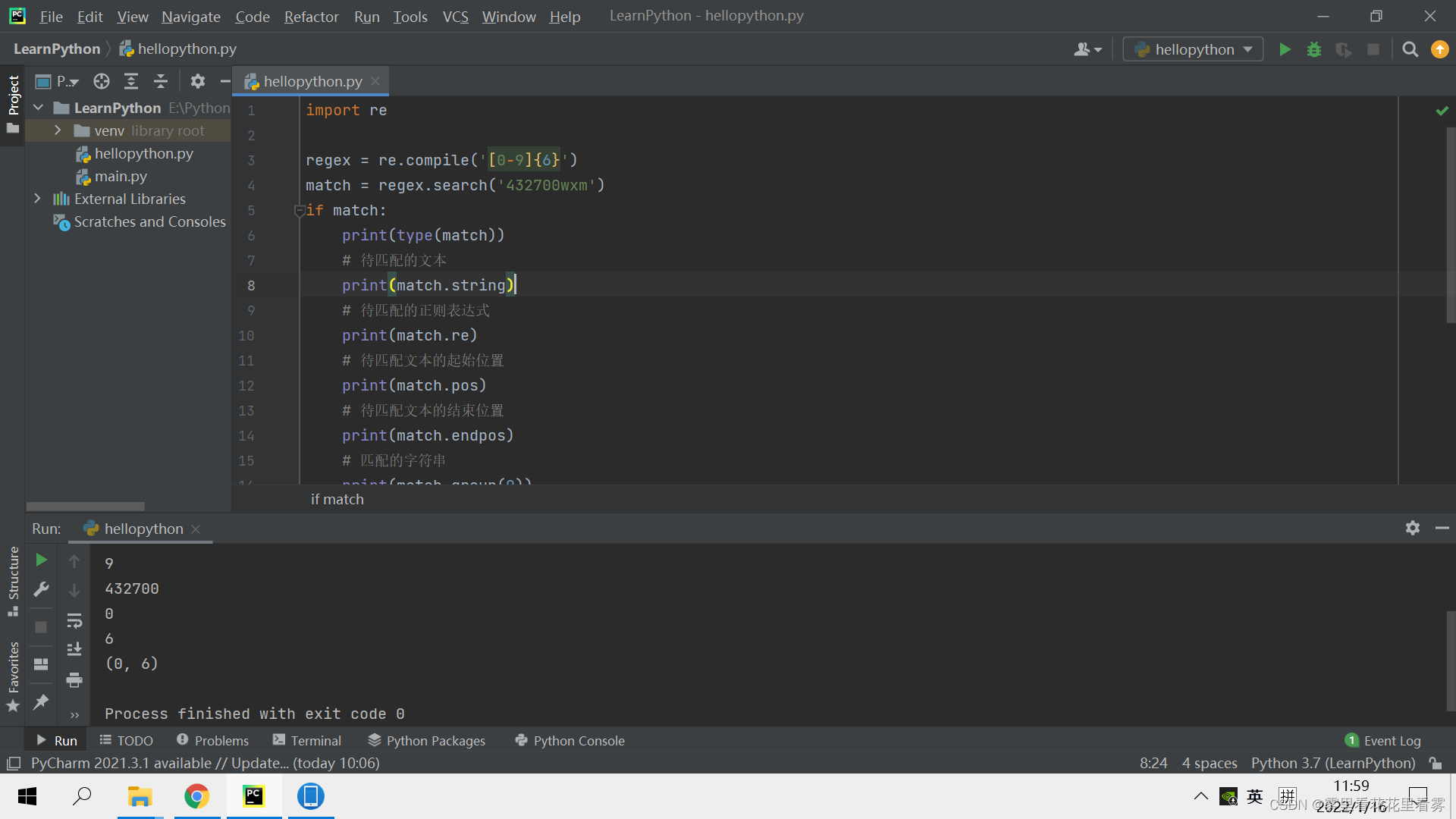Toggle soft-wrap in Run console

74,620
